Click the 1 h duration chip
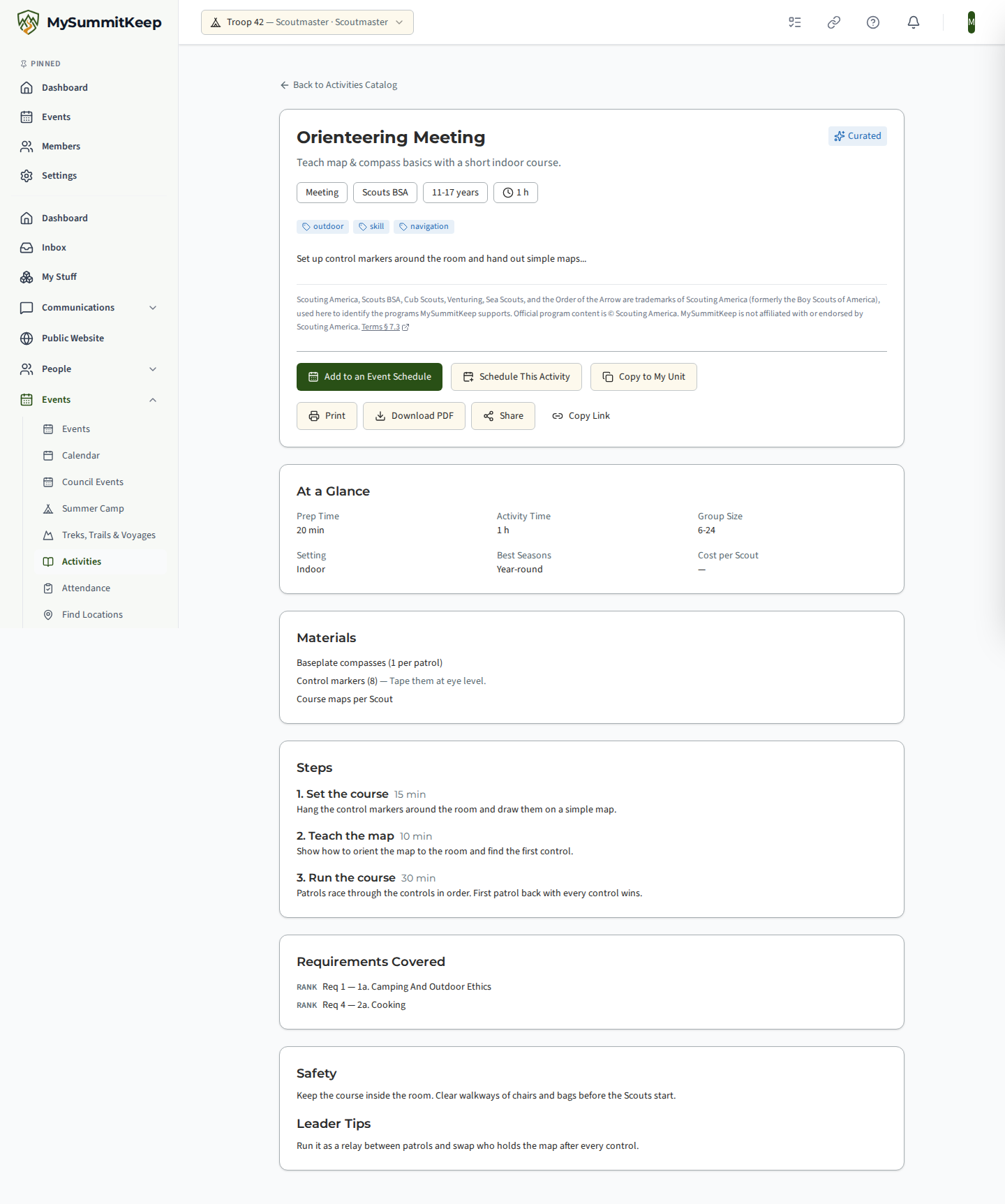This screenshot has height=1204, width=1005. (516, 193)
